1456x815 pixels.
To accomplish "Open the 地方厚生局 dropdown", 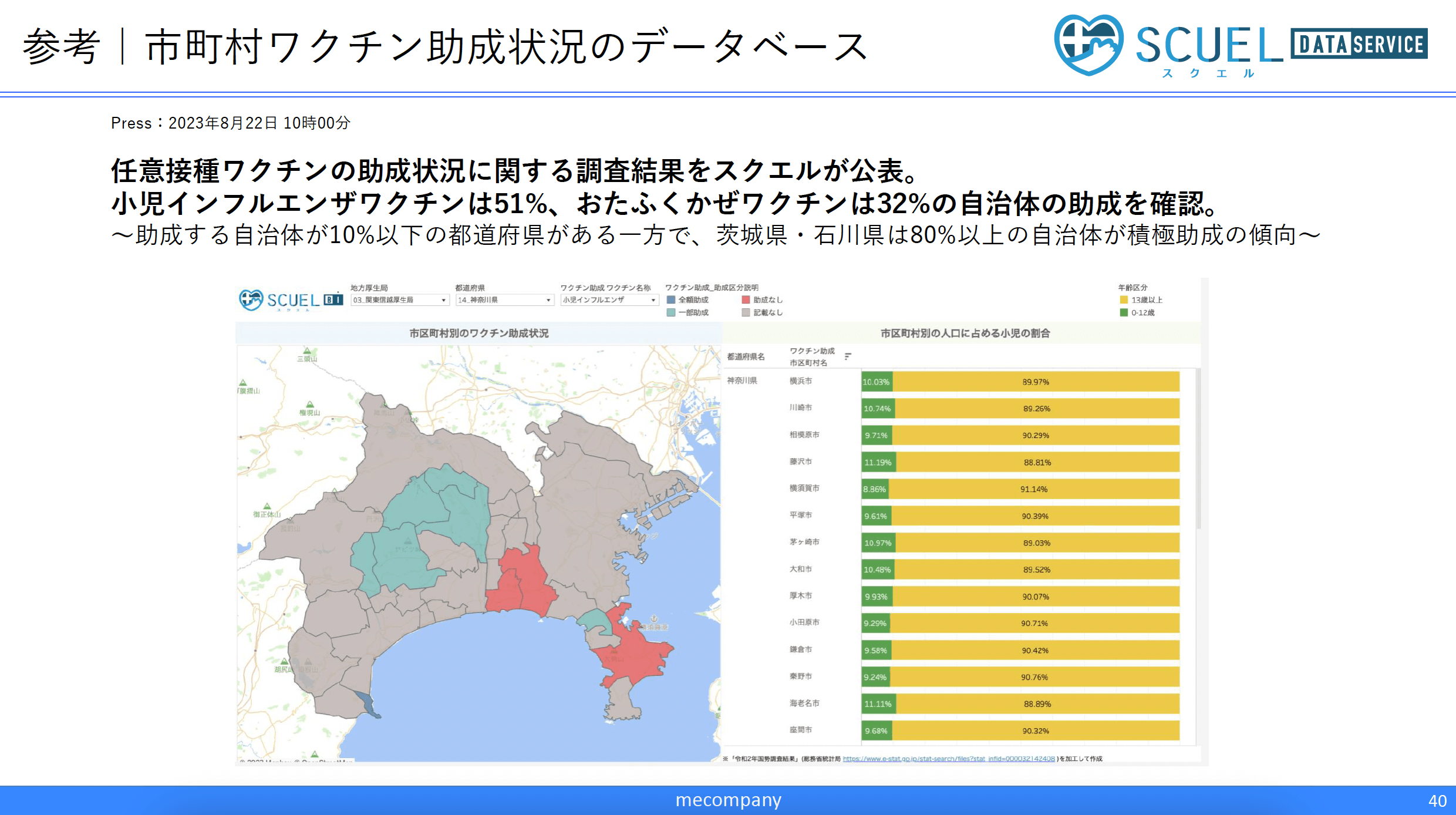I will pyautogui.click(x=399, y=300).
